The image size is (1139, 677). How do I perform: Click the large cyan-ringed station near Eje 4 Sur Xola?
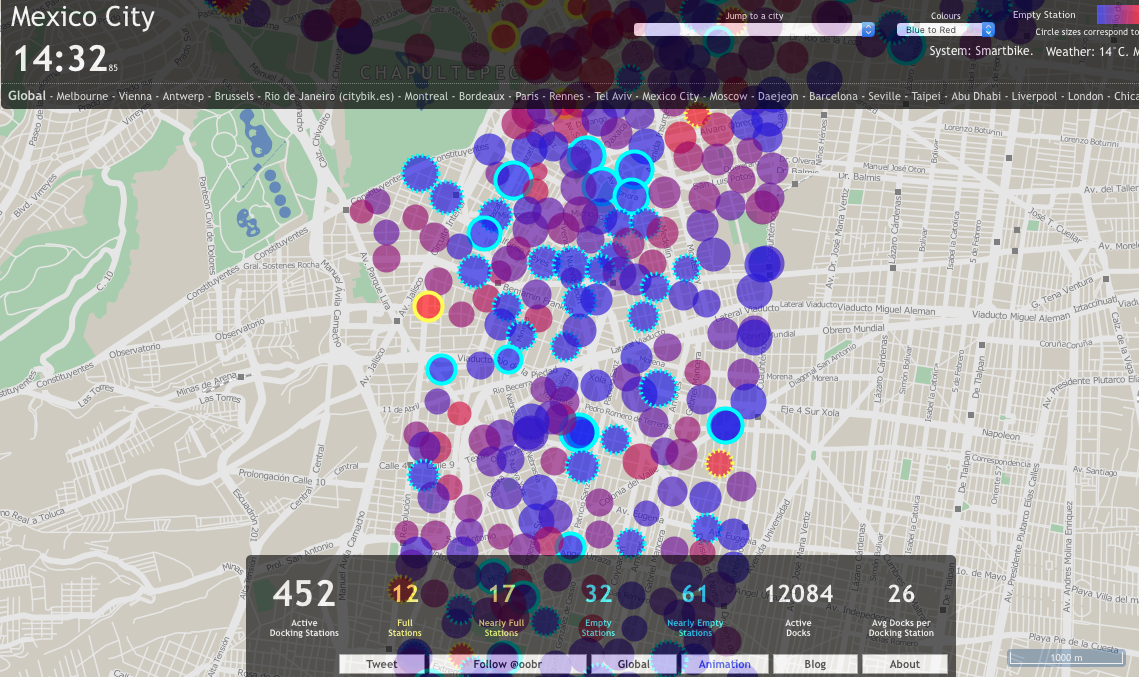coord(725,426)
